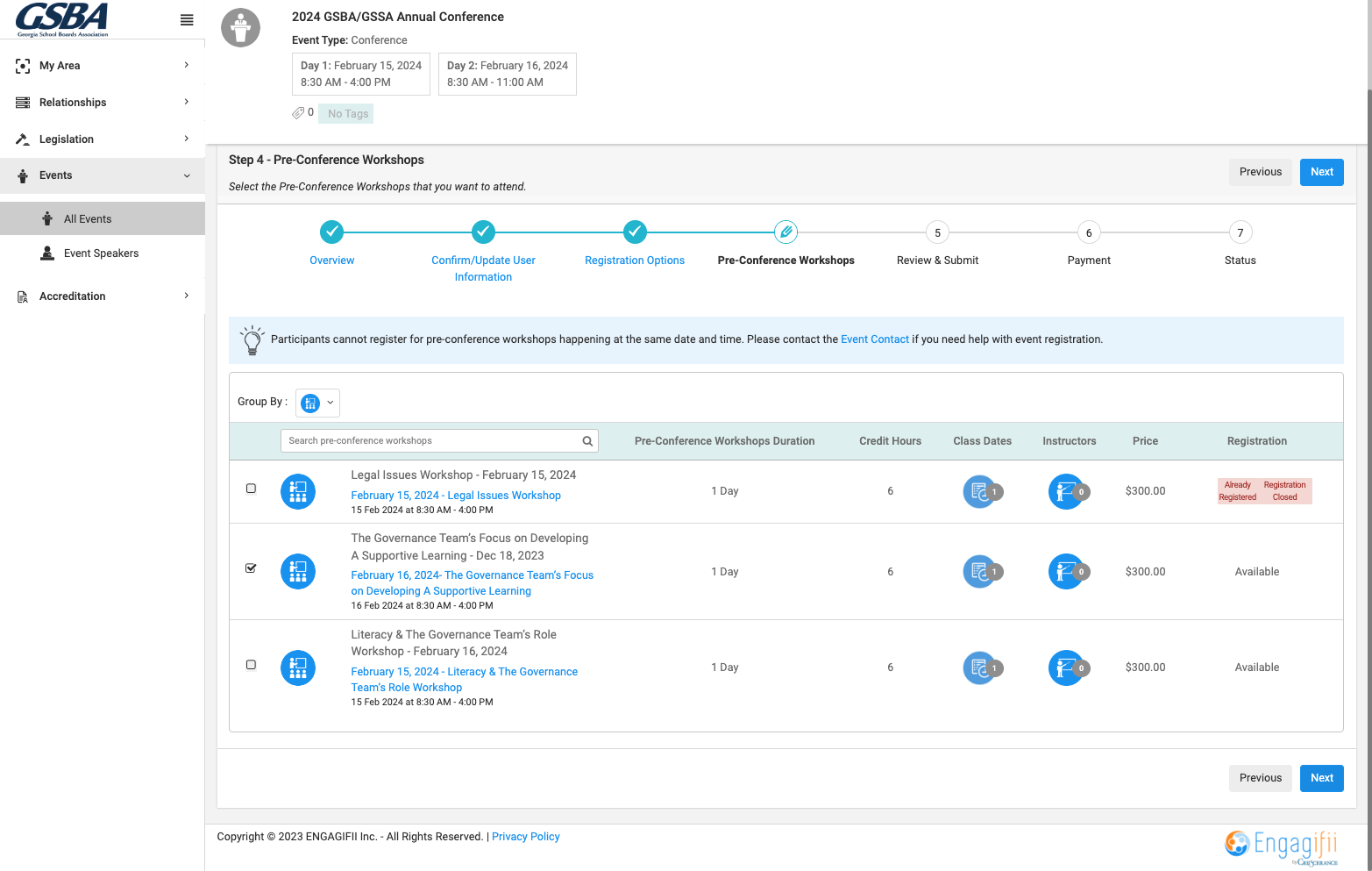Click the top Previous button
Viewport: 1372px width, 871px height.
pyautogui.click(x=1260, y=172)
